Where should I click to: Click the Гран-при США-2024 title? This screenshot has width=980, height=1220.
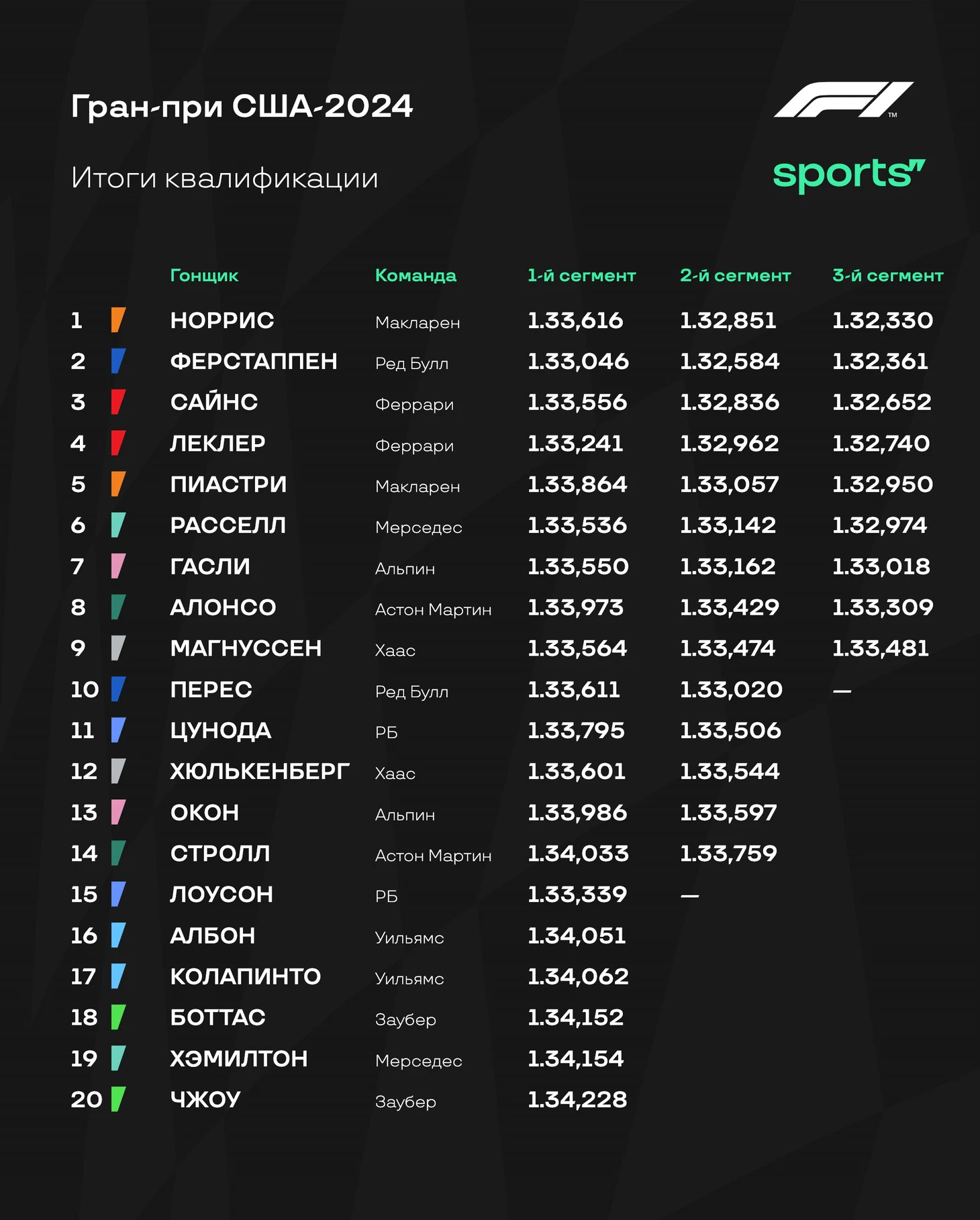tap(242, 107)
